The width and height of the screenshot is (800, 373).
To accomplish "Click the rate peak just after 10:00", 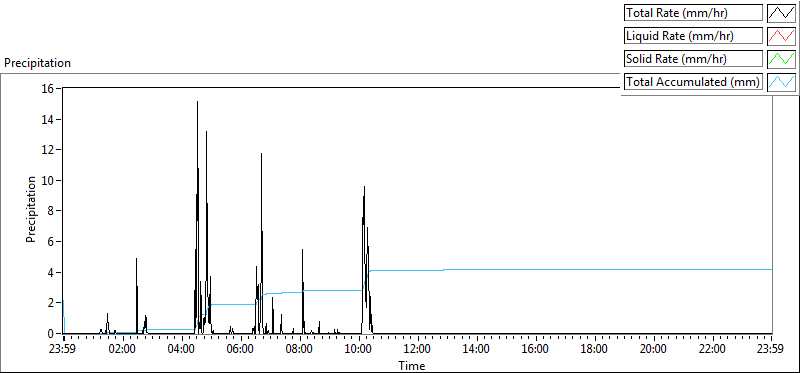I will [x=364, y=187].
